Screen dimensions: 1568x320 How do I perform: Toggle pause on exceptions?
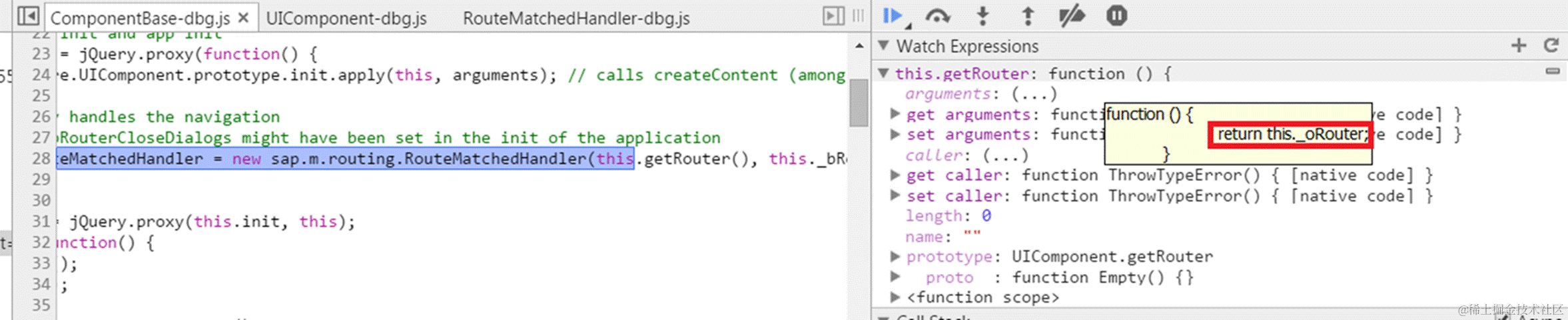tap(1116, 15)
